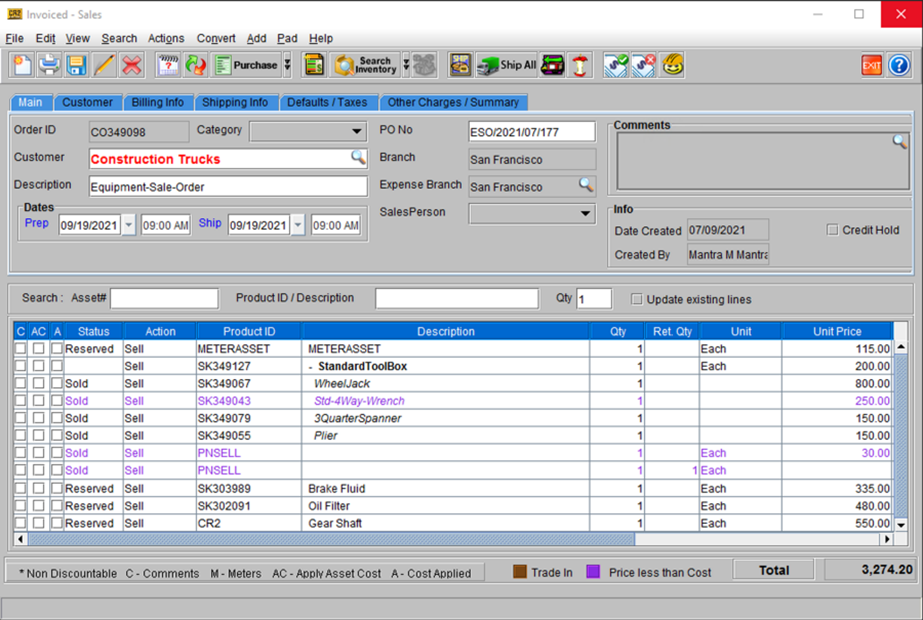The image size is (923, 620).
Task: Click the green arrows machine icon after Ship All
Action: (x=553, y=65)
